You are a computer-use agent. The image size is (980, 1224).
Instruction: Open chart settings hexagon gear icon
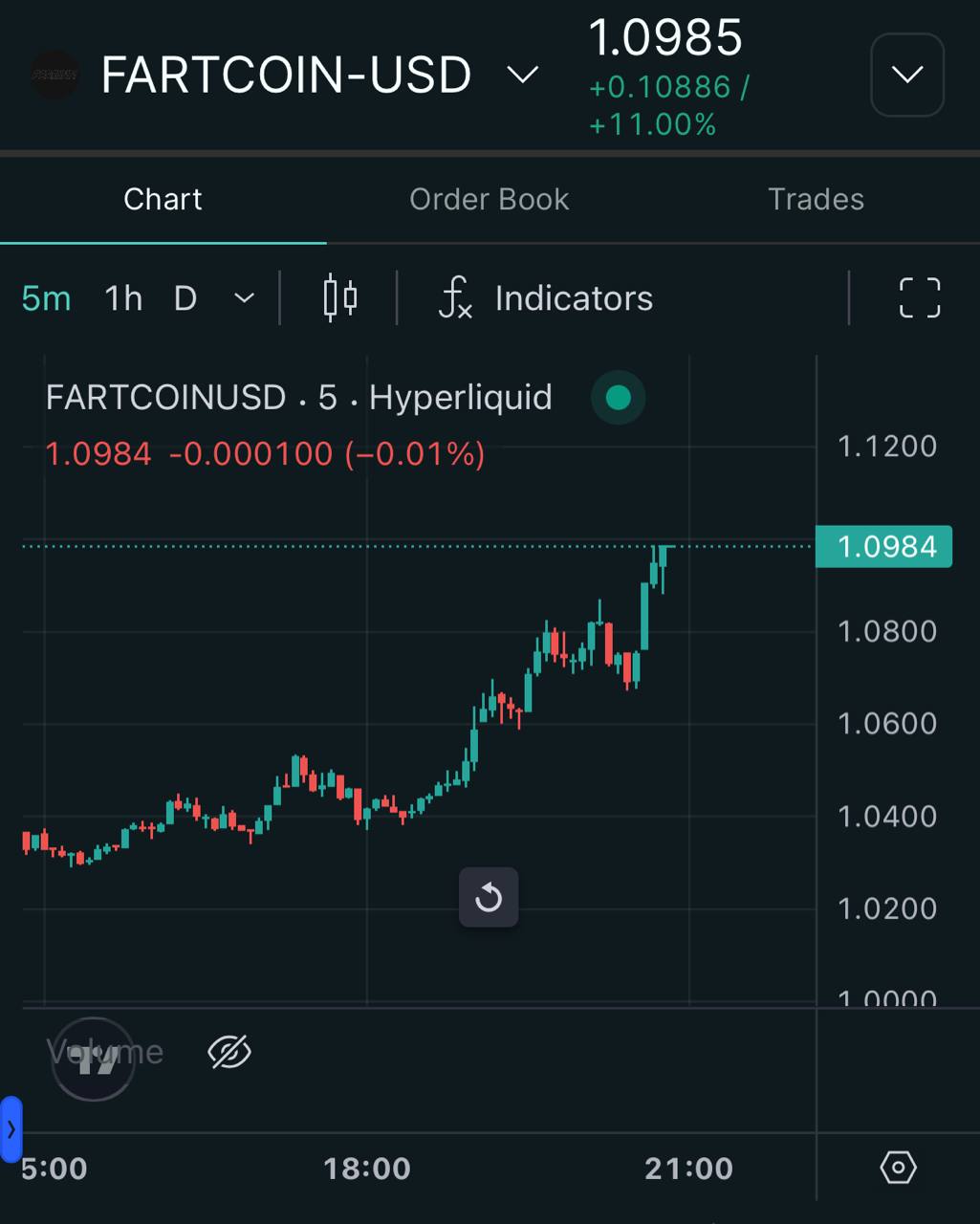tap(898, 1168)
